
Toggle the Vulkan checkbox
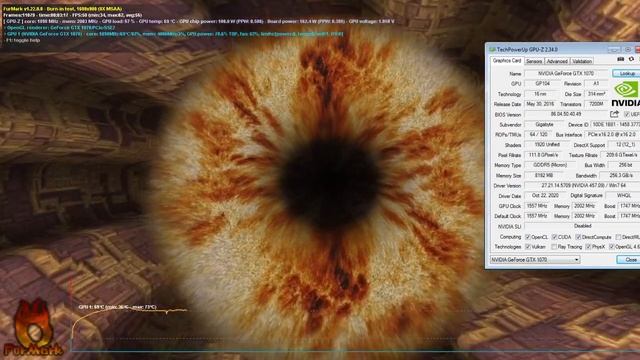[528, 247]
